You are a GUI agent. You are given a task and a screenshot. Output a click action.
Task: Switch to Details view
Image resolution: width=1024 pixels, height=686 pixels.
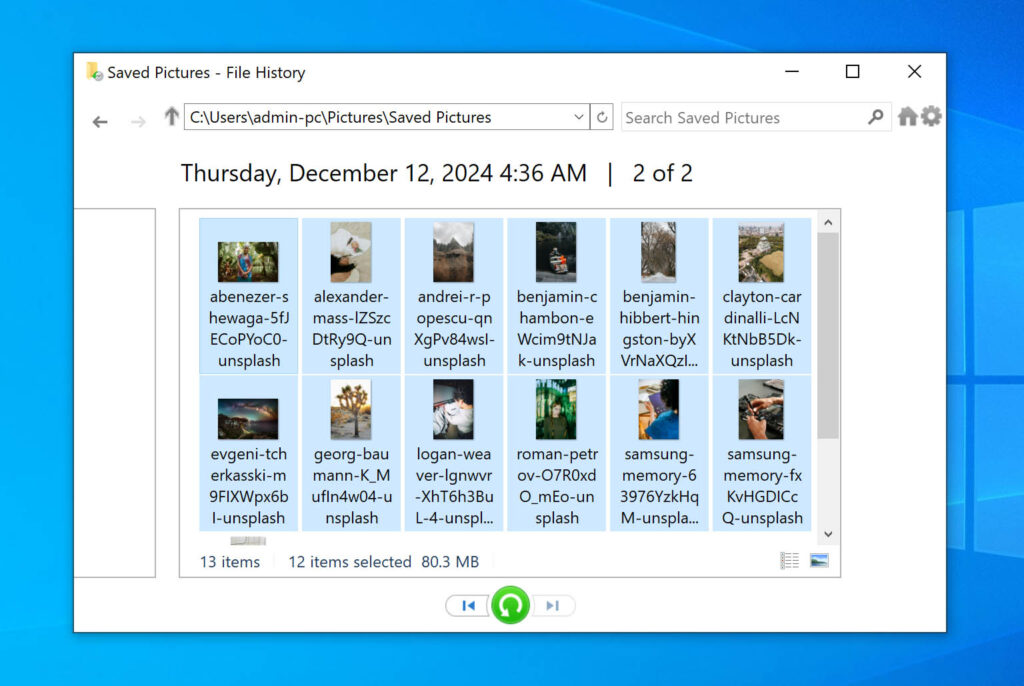point(790,560)
